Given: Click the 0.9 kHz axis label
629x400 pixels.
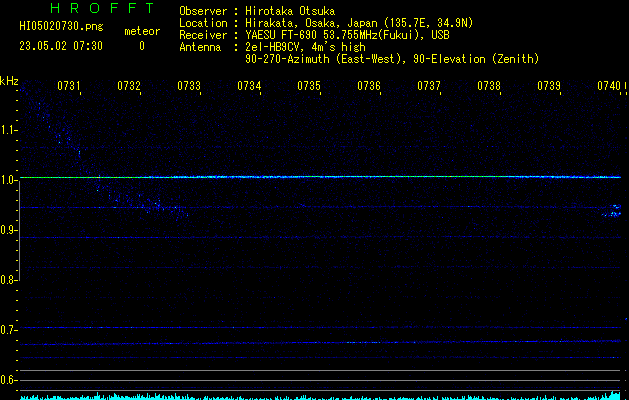Looking at the screenshot, I should click(8, 230).
